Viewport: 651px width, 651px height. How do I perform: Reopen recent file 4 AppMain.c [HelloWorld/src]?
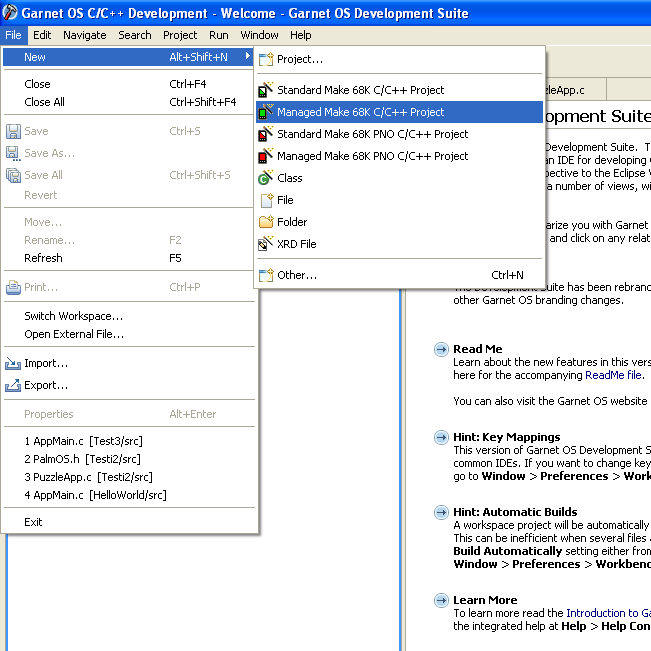pos(128,495)
